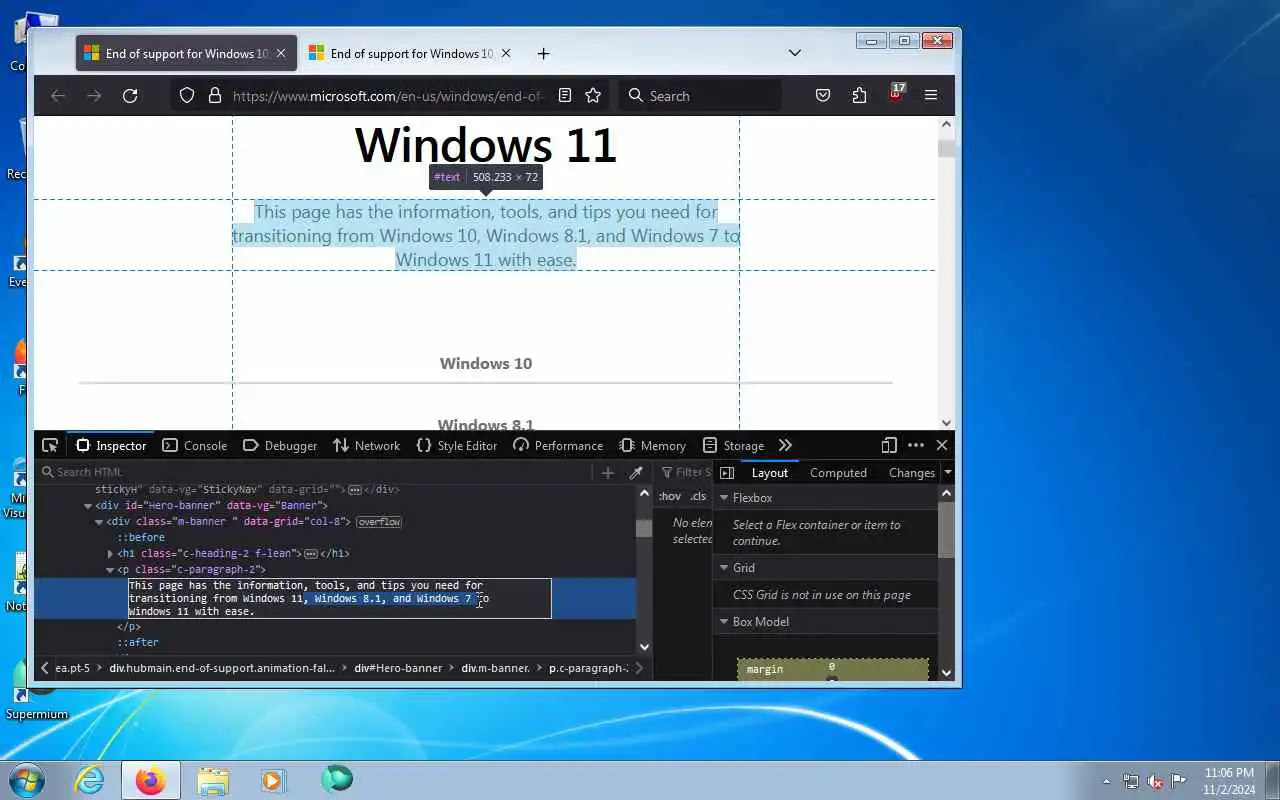This screenshot has width=1280, height=800.
Task: Open the Memory tab
Action: click(x=652, y=446)
